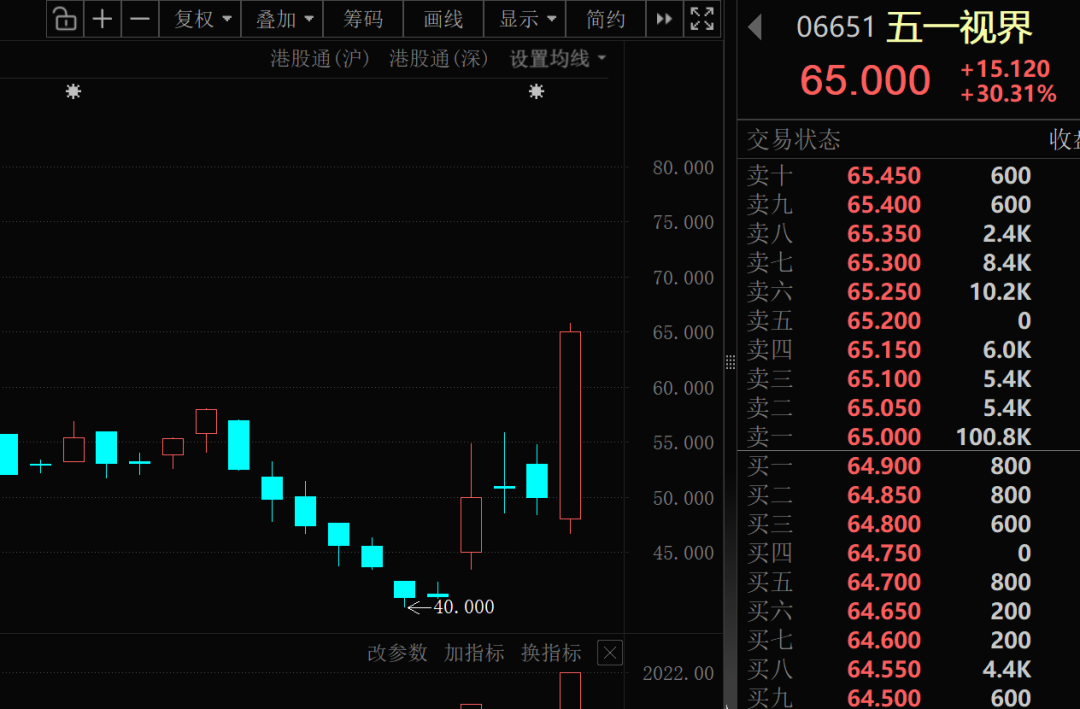Screen dimensions: 1080x709
Task: Select the 港股通(沪) tab
Action: coord(320,59)
